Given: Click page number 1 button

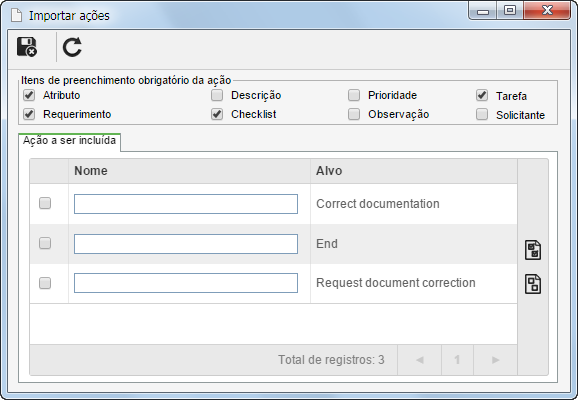Looking at the screenshot, I should coord(457,360).
